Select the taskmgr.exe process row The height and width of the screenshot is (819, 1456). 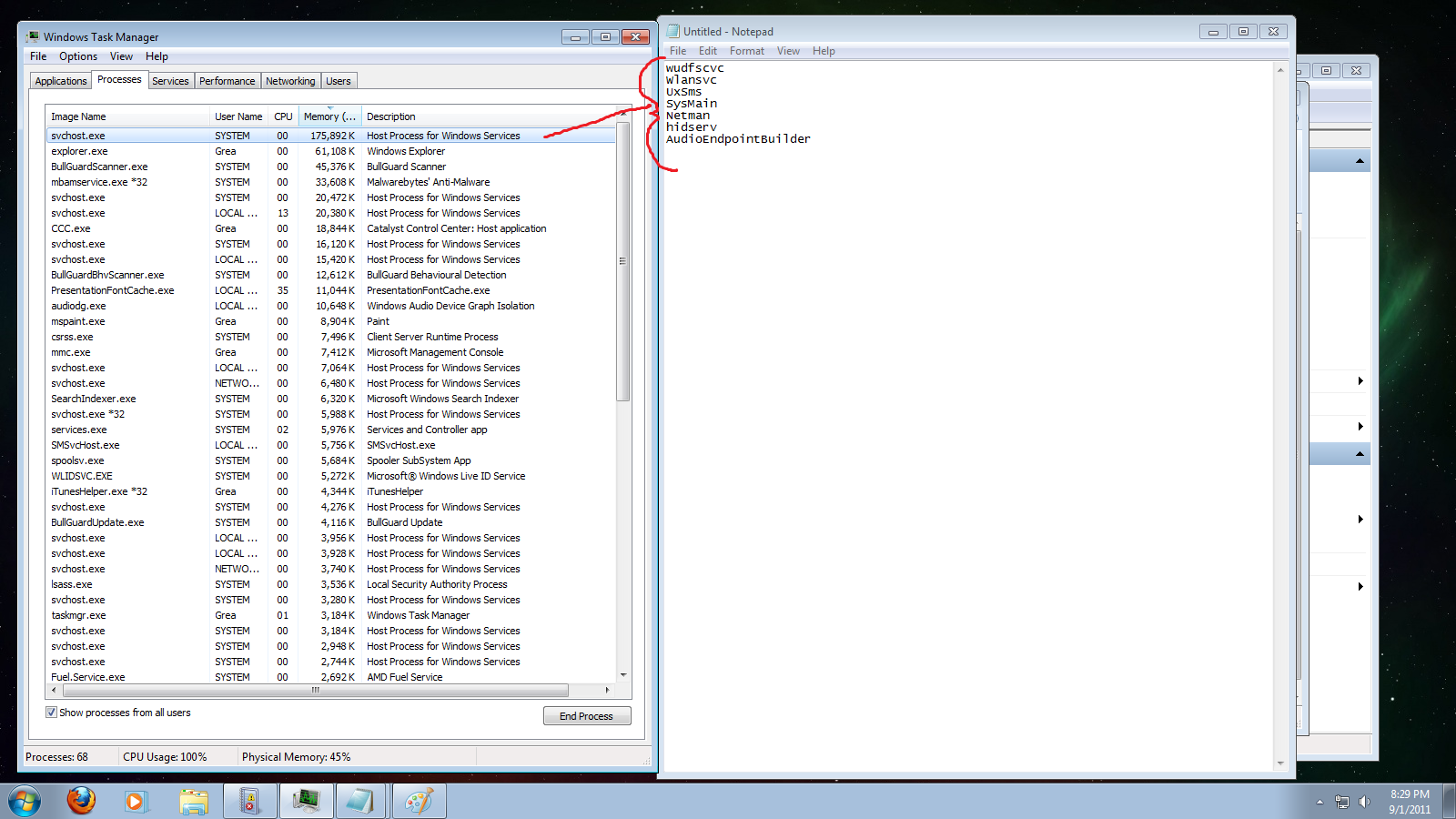[x=331, y=615]
